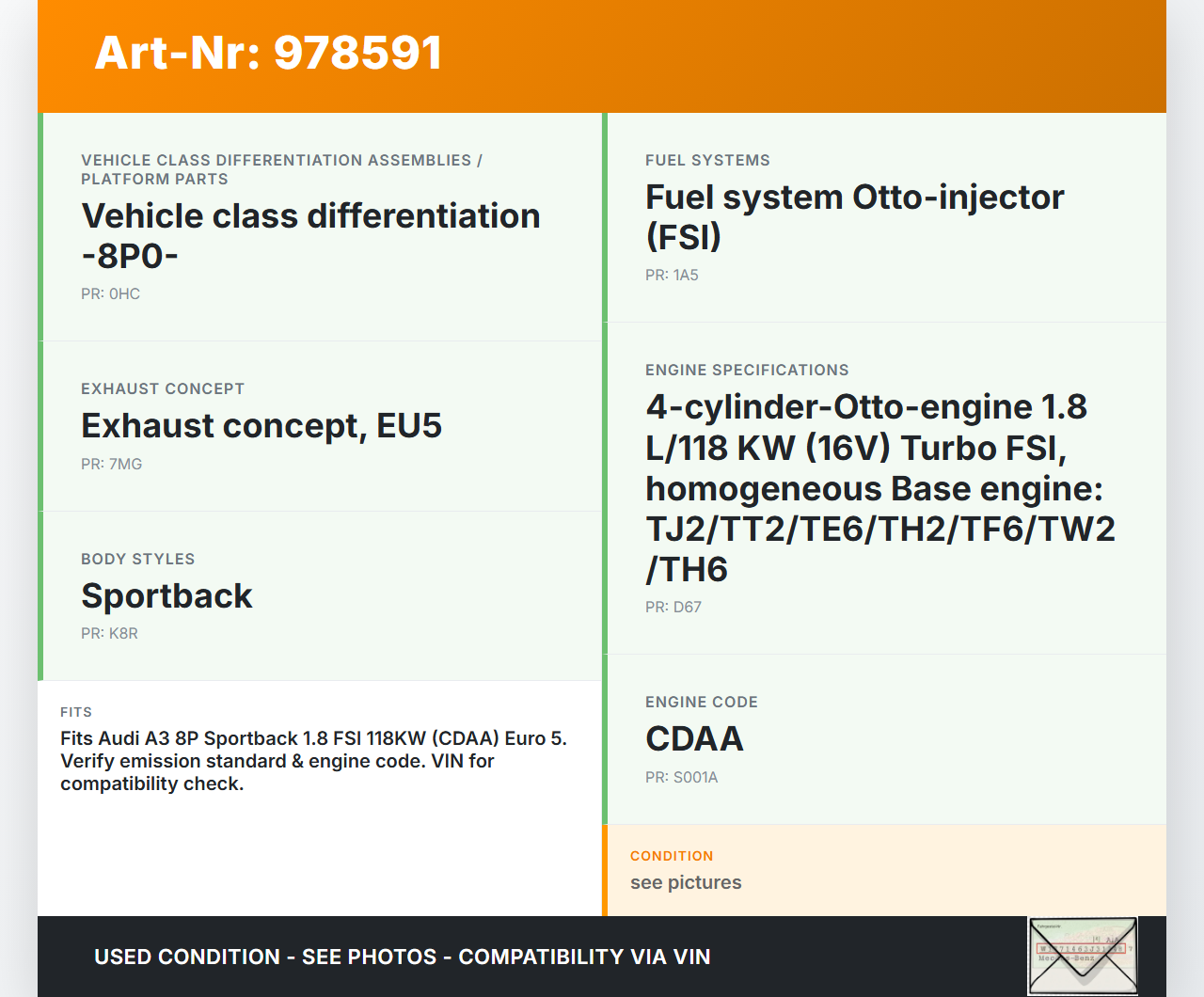The image size is (1204, 997).
Task: Click the Fits Audi A3 8P description text
Action: click(313, 761)
